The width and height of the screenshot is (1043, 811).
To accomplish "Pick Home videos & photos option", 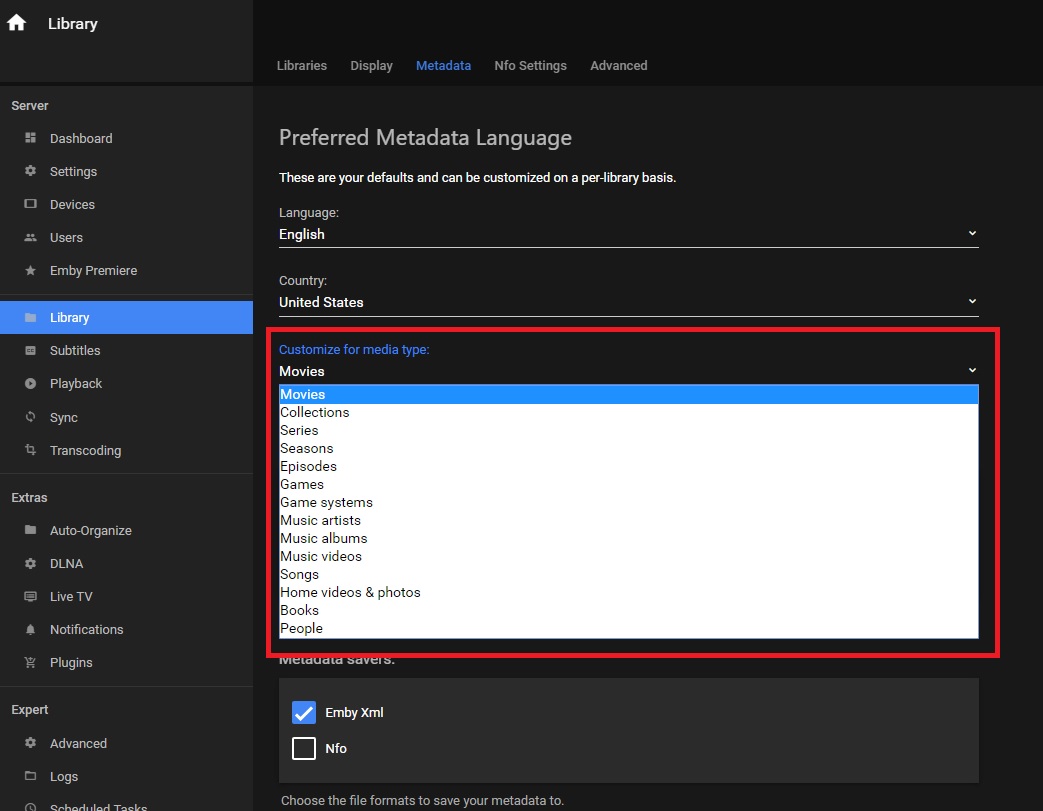I will click(350, 592).
